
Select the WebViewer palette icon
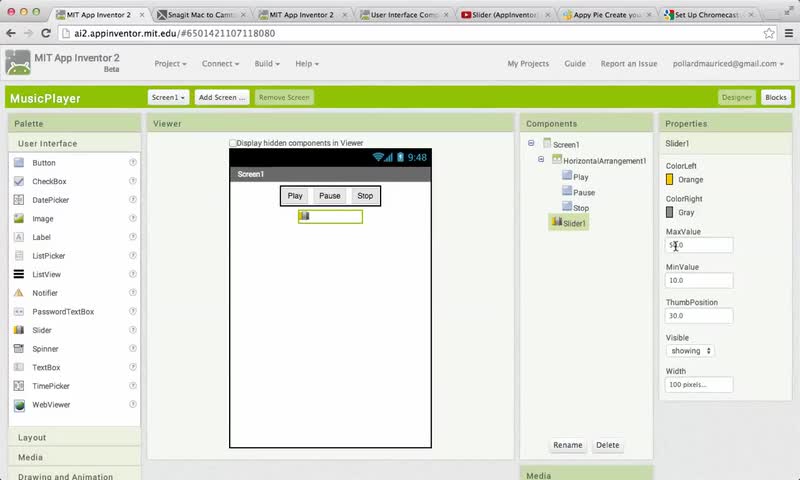19,405
